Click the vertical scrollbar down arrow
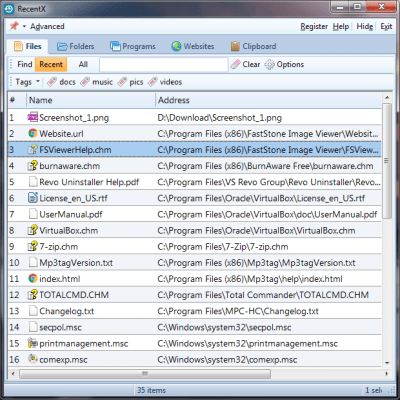Image resolution: width=400 pixels, height=400 pixels. [x=387, y=363]
